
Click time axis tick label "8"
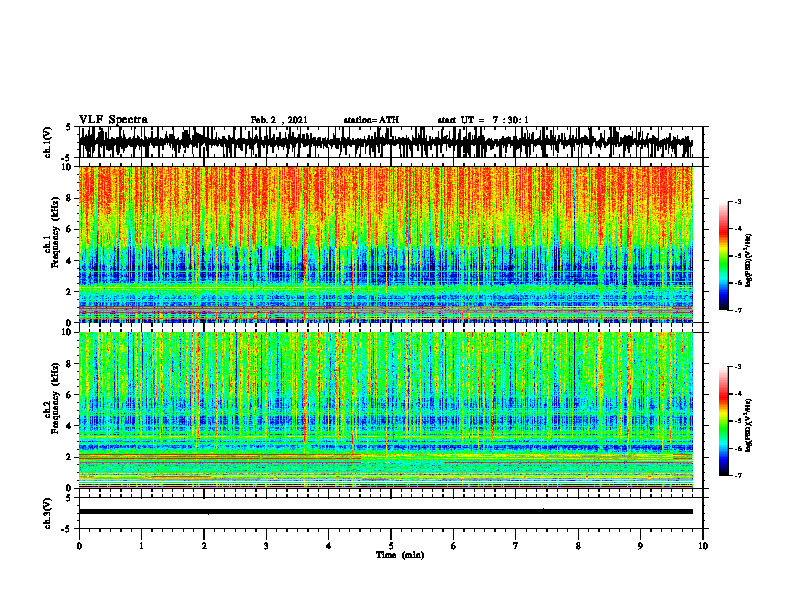point(578,546)
